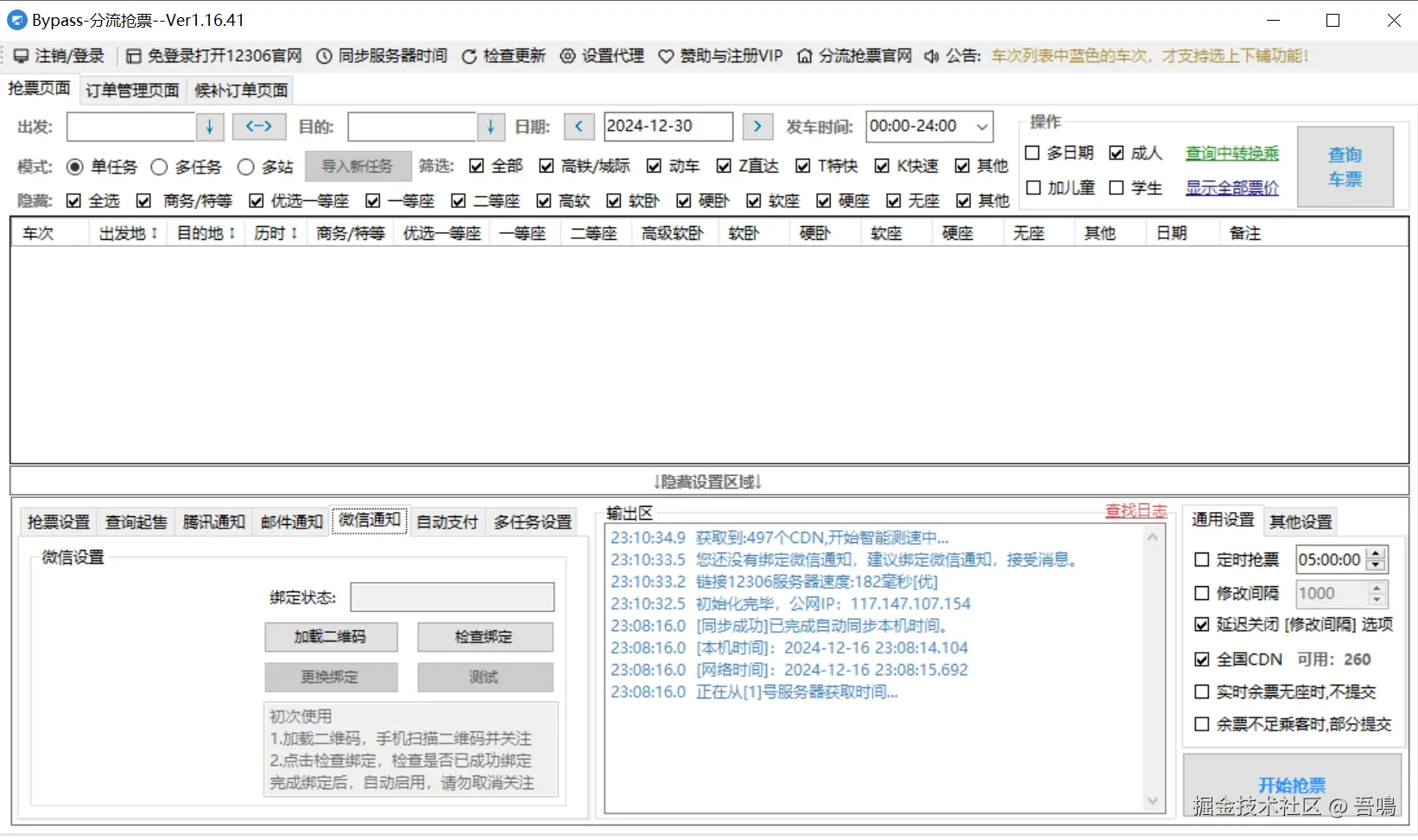The image size is (1418, 840).
Task: Click the 分流抢票官网 home icon
Action: (x=805, y=56)
